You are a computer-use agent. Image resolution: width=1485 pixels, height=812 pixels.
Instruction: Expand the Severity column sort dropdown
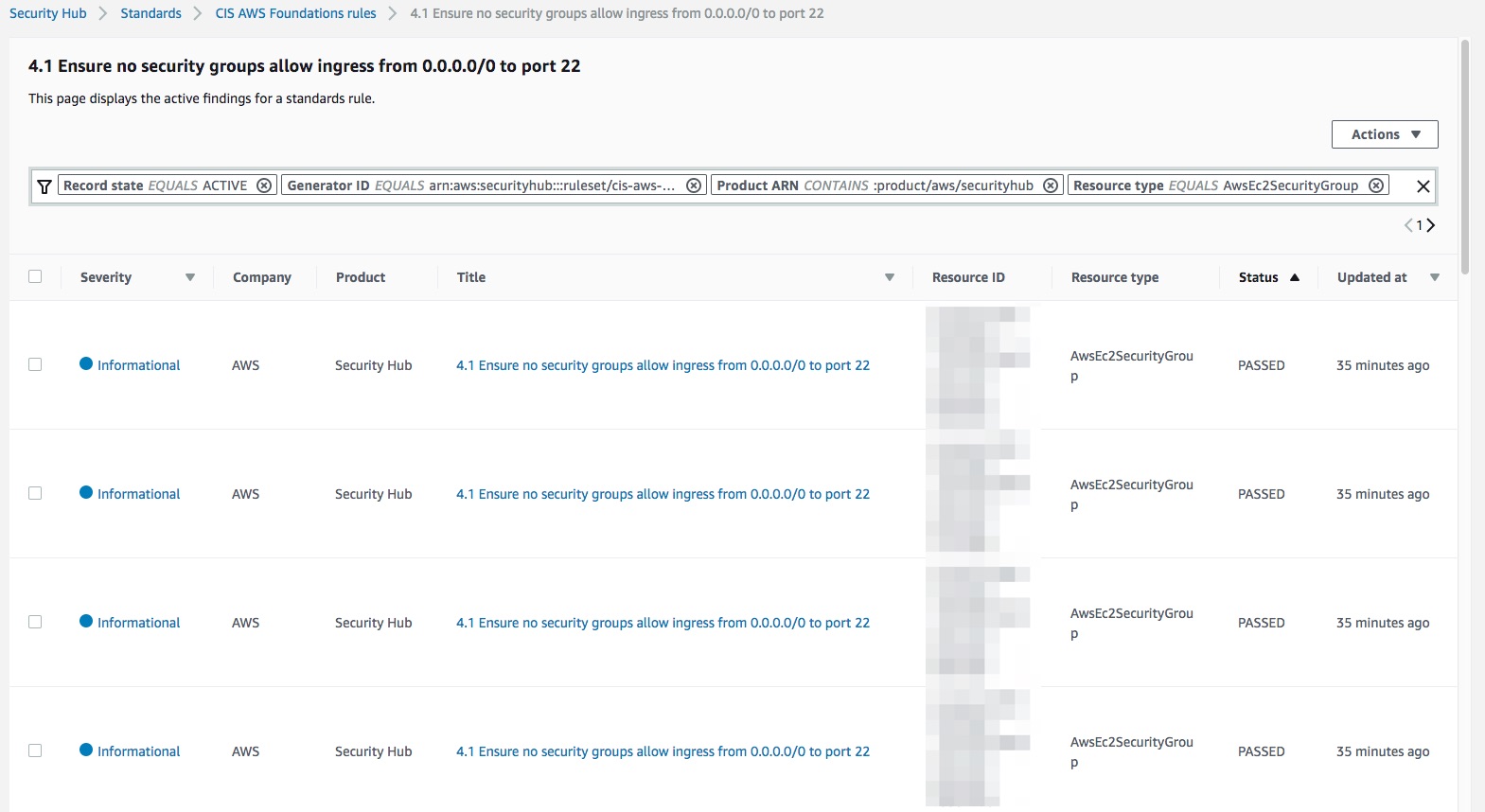(x=190, y=277)
